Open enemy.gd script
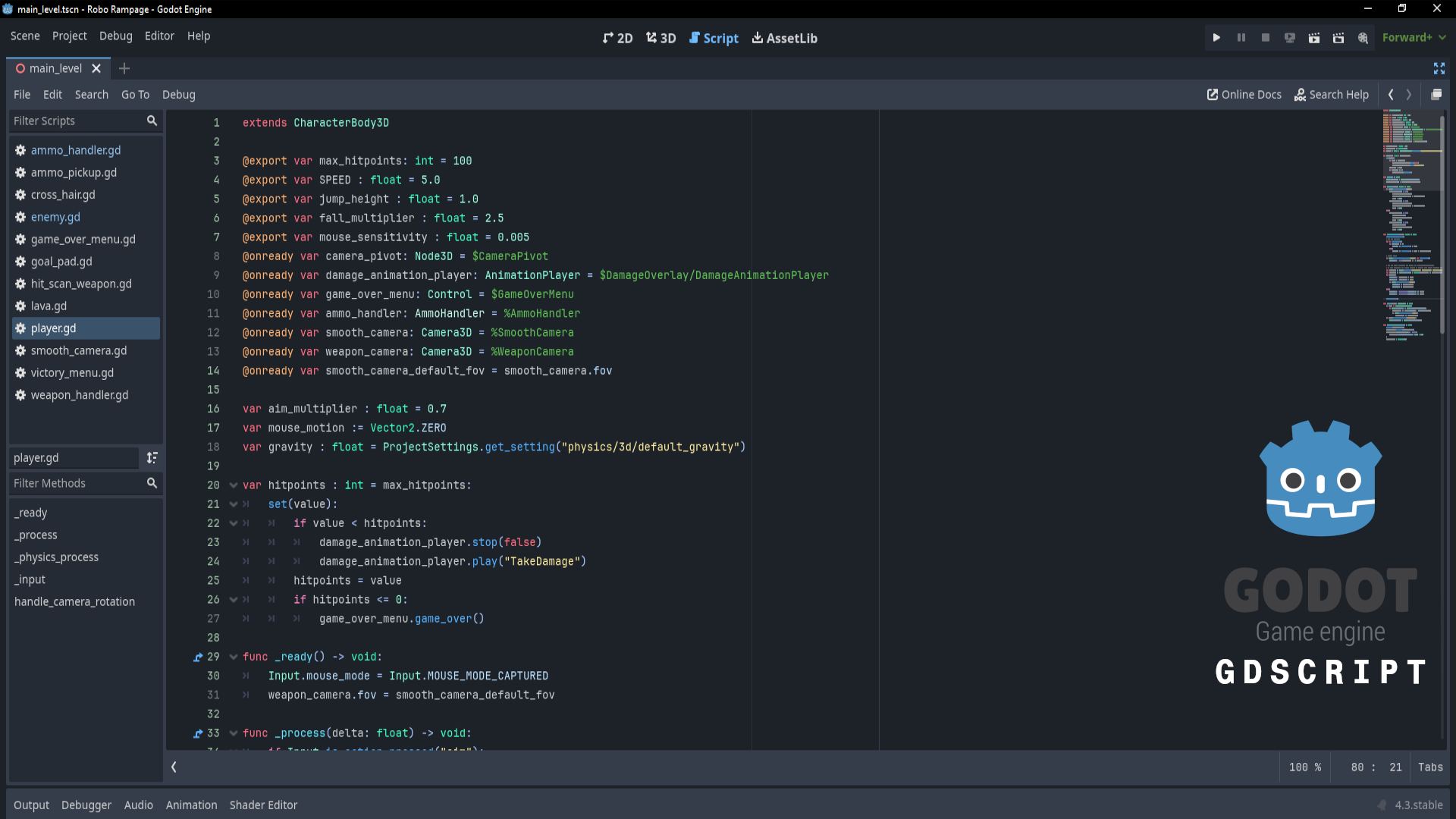This screenshot has width=1456, height=819. pos(85,217)
